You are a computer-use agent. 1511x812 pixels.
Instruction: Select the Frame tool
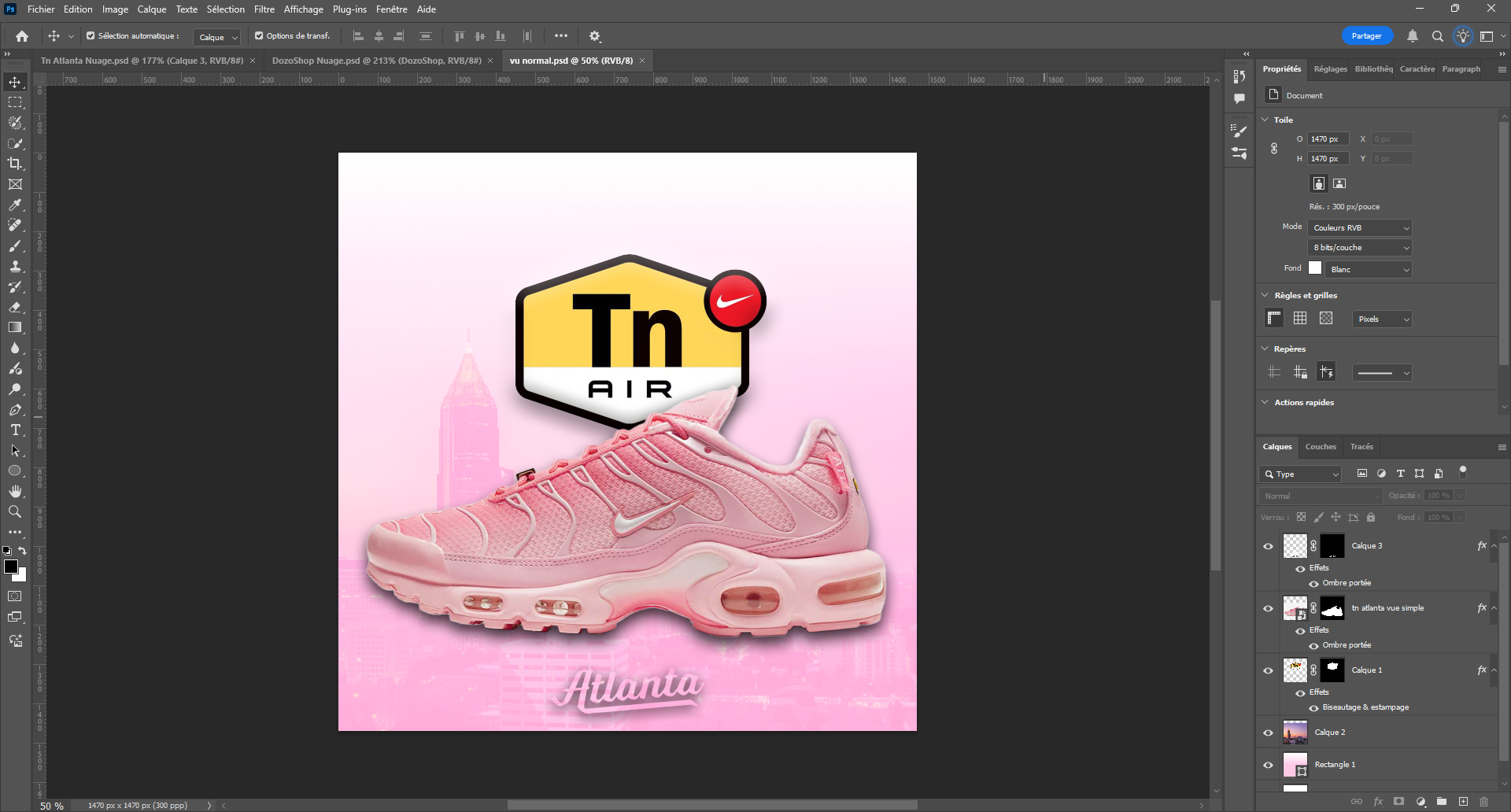(15, 184)
